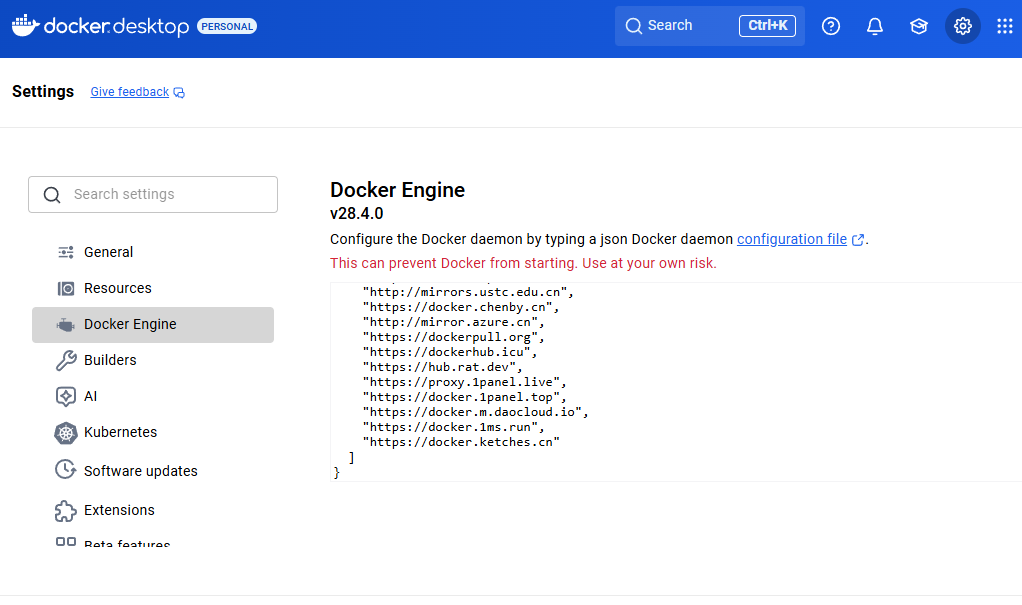Open the Learning center graduation cap icon

(x=918, y=26)
